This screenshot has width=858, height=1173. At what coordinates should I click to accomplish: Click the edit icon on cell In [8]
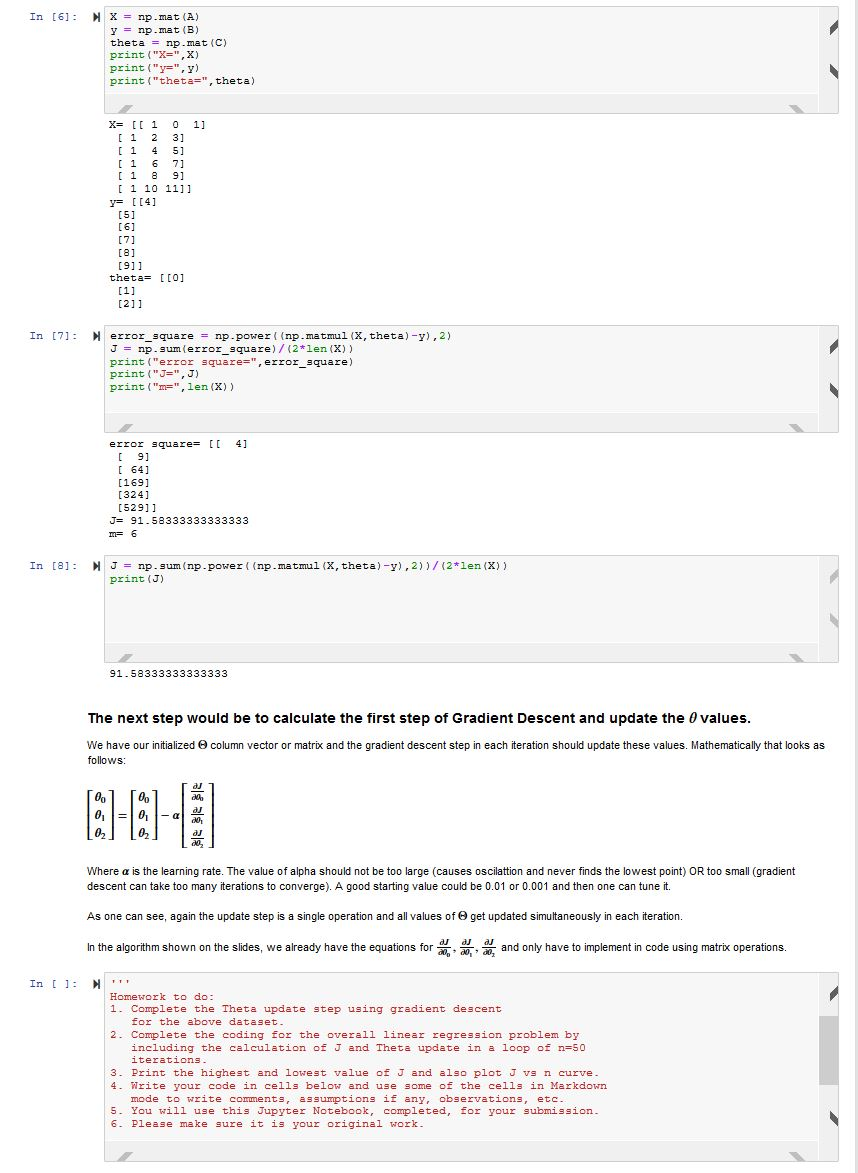(x=833, y=575)
